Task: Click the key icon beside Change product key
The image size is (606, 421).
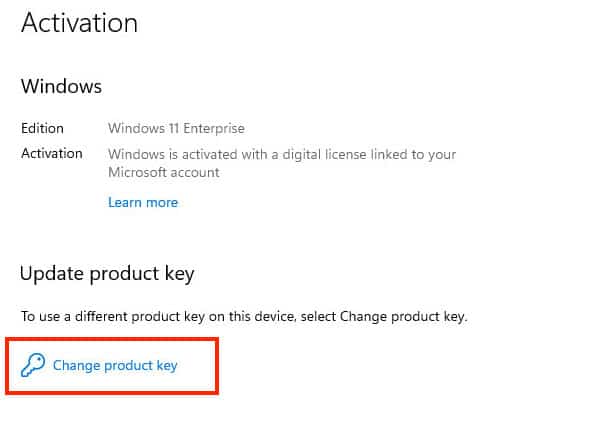Action: [x=33, y=365]
